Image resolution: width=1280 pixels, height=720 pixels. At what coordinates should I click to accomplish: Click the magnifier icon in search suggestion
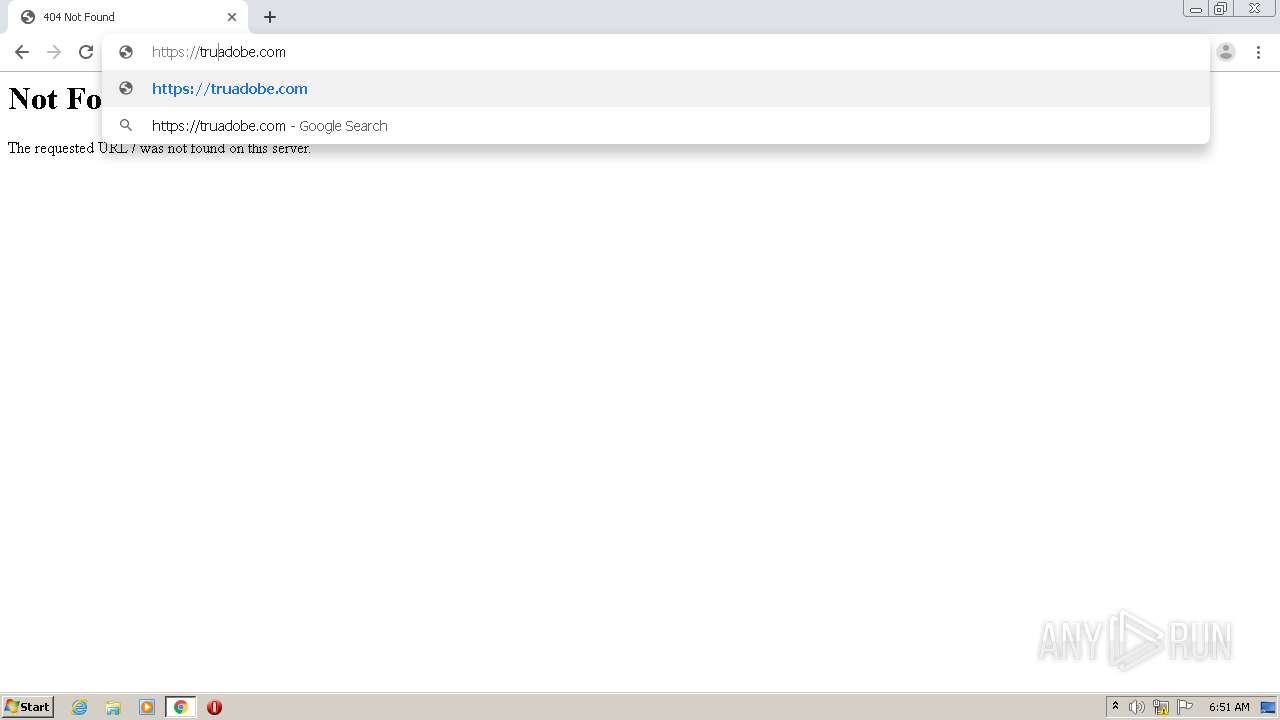(x=126, y=126)
